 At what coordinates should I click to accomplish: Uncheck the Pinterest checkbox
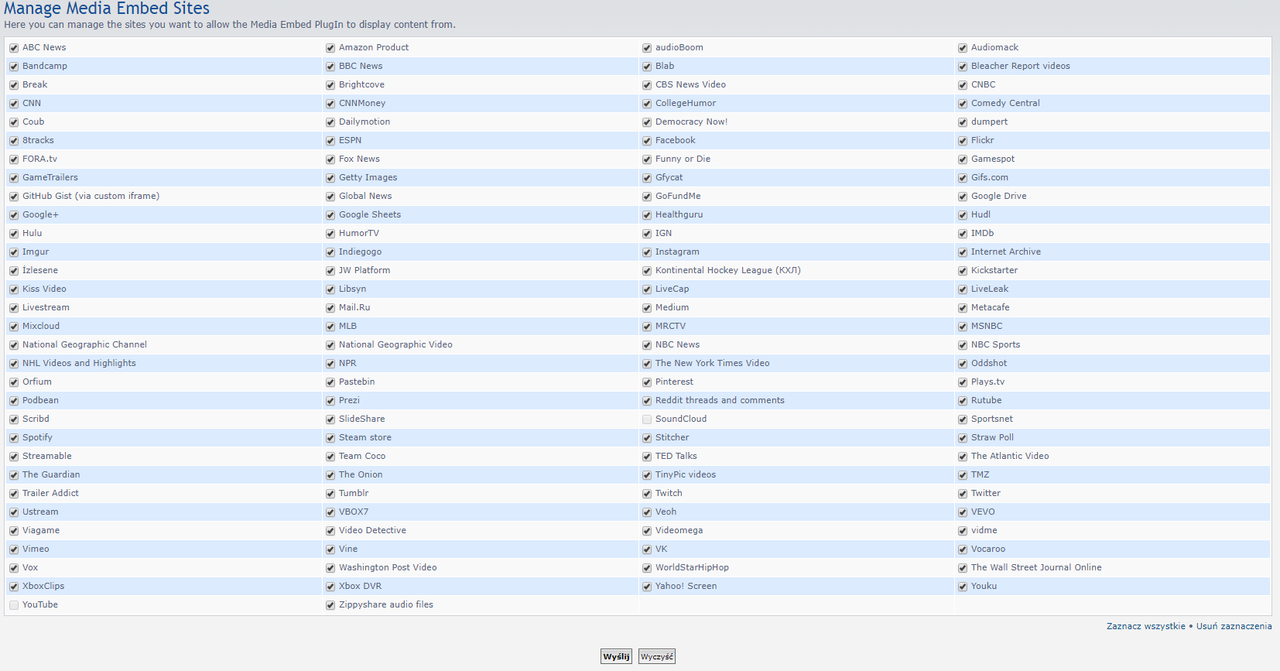[x=647, y=382]
